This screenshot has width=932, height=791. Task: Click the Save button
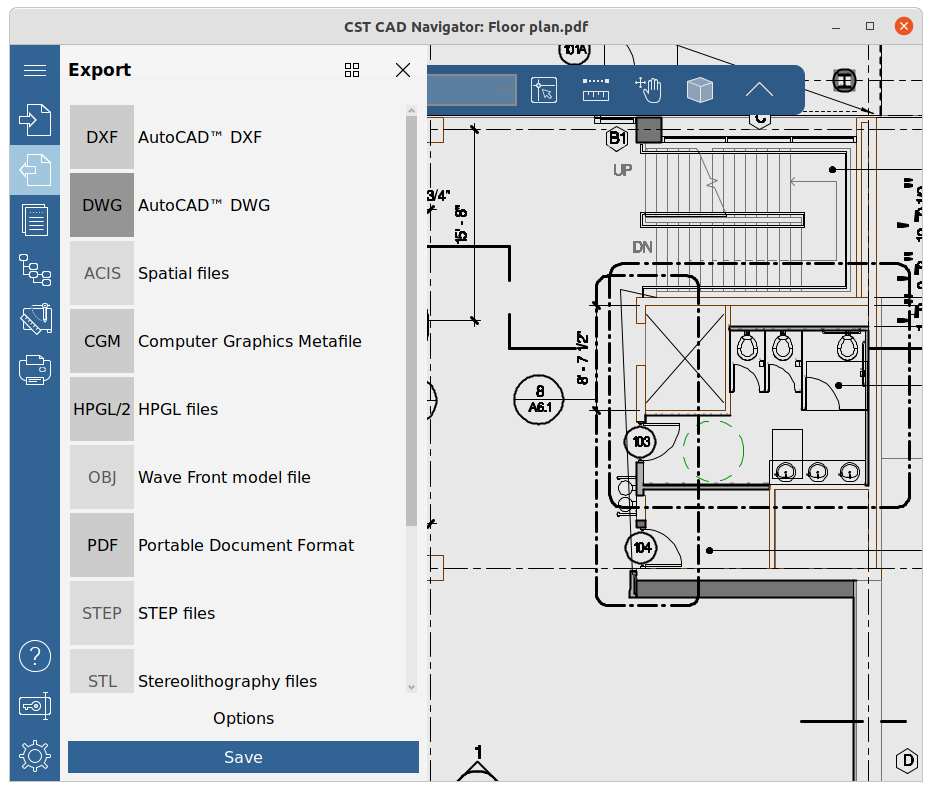tap(243, 757)
